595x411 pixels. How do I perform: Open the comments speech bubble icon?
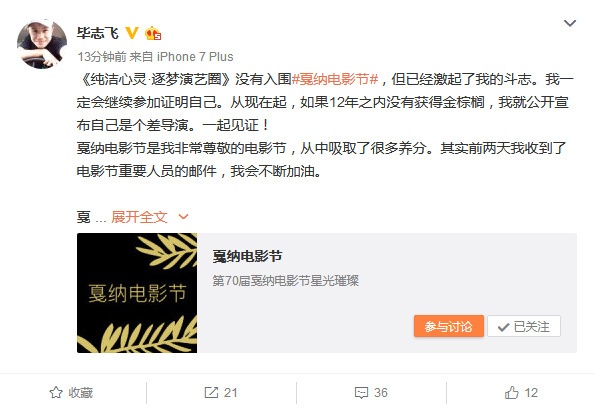point(361,393)
